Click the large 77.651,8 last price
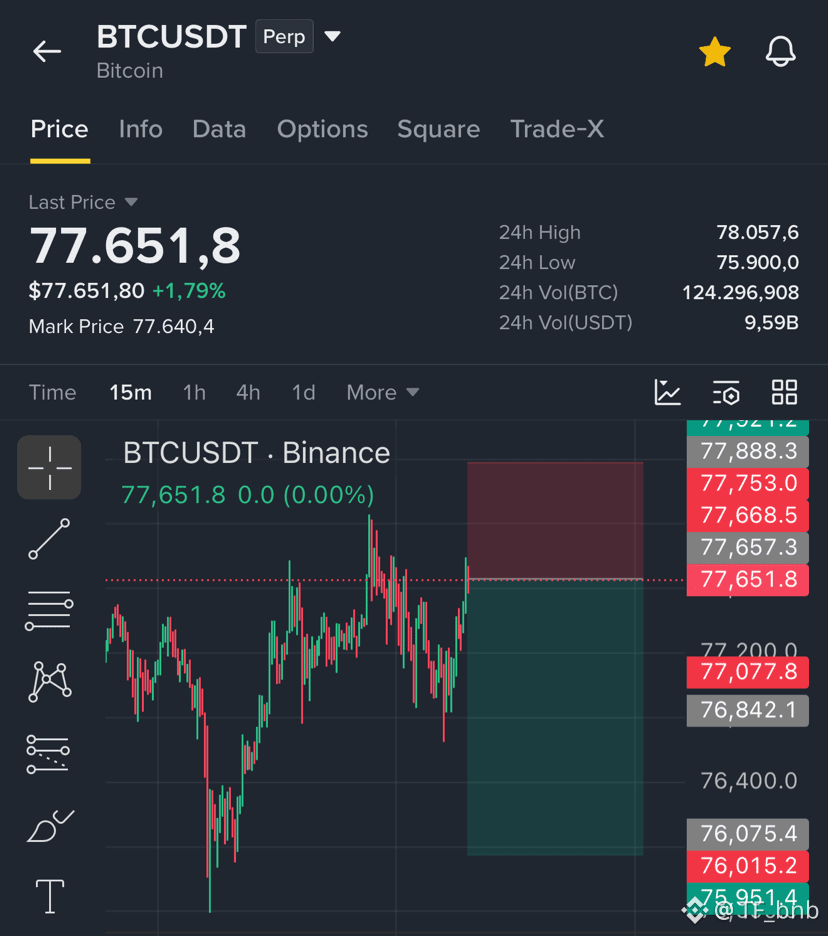Viewport: 828px width, 936px height. (x=135, y=246)
